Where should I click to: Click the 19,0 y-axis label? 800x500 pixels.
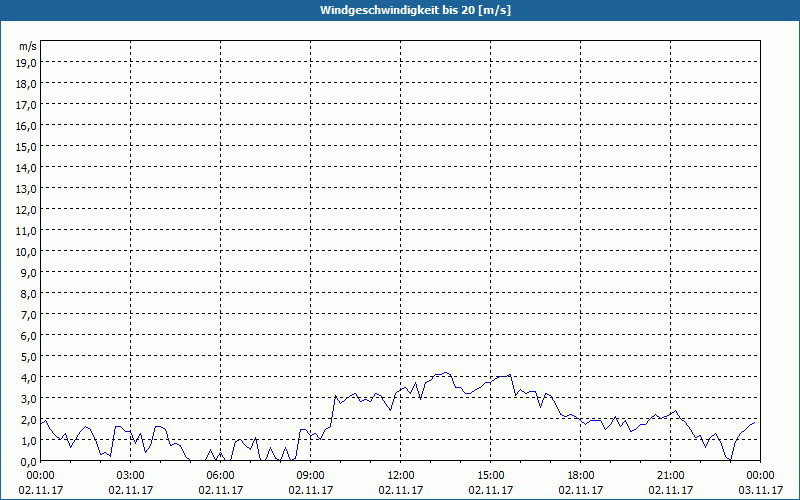click(x=27, y=63)
